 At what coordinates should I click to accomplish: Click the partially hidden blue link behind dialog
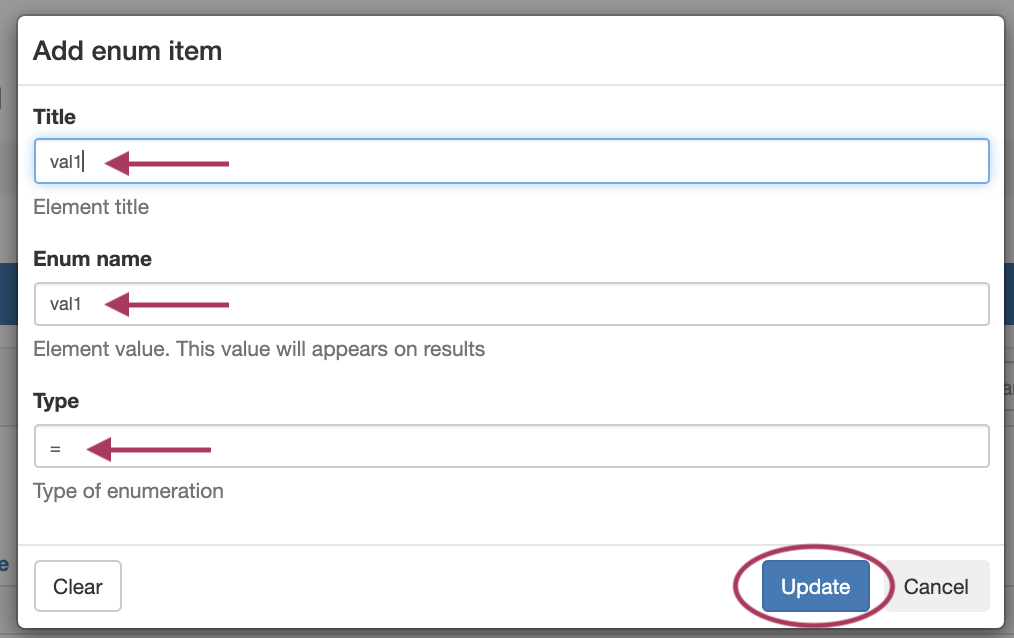point(5,564)
